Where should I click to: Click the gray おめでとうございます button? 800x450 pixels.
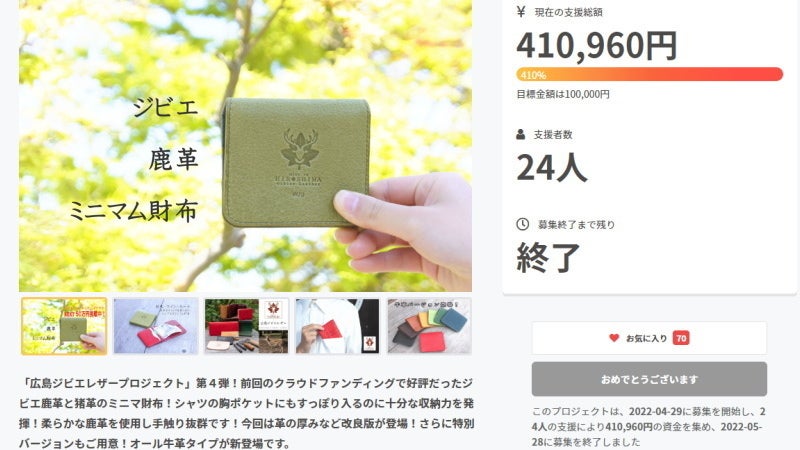pos(649,379)
